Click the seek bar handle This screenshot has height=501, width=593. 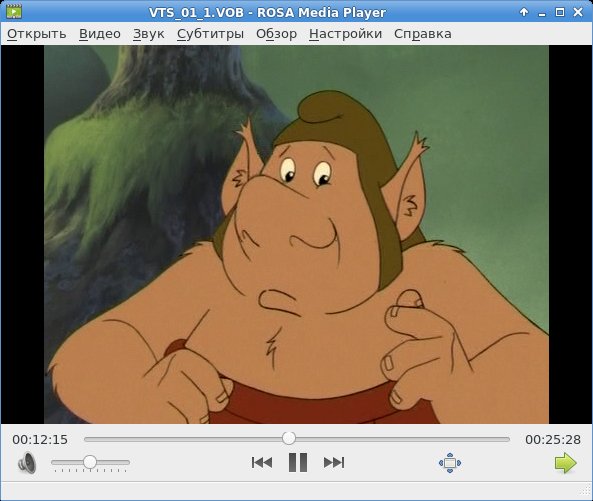[289, 439]
